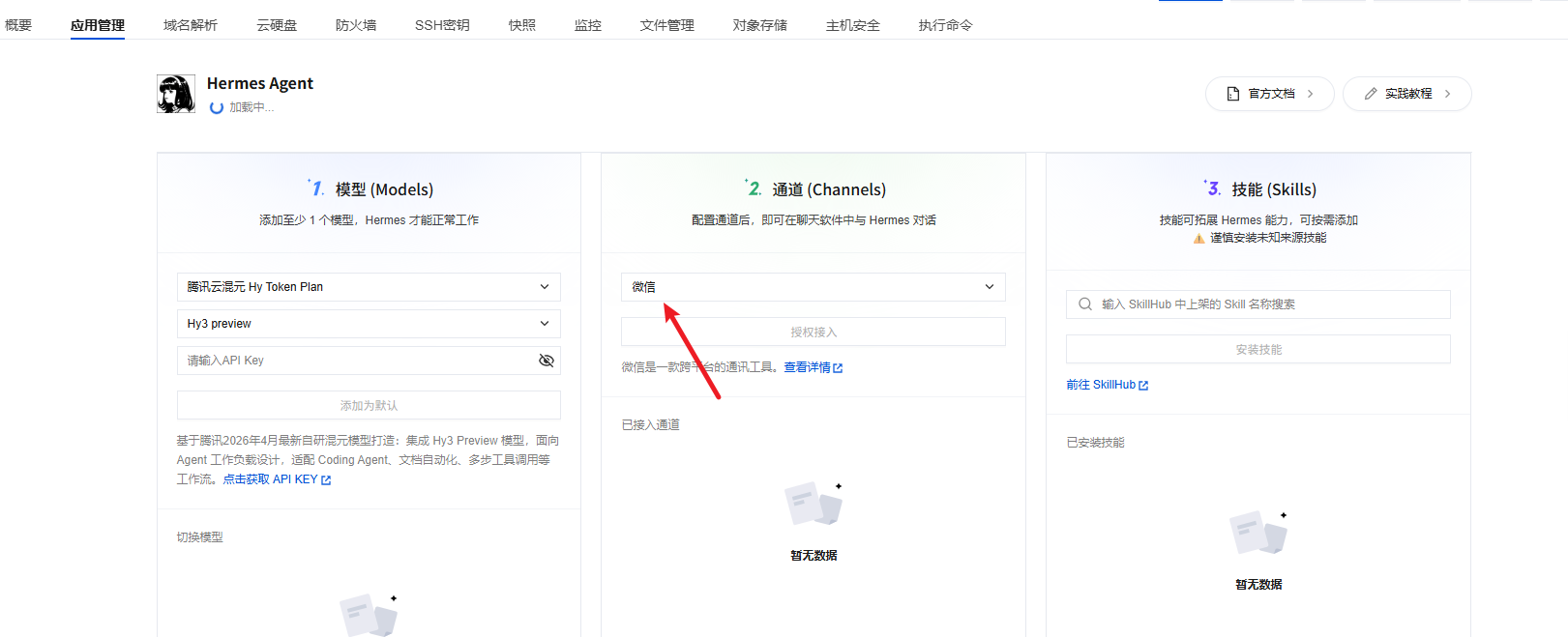Click the loading spinner icon under Hermes Agent
Screen dimensions: 1568x637
pyautogui.click(x=217, y=108)
